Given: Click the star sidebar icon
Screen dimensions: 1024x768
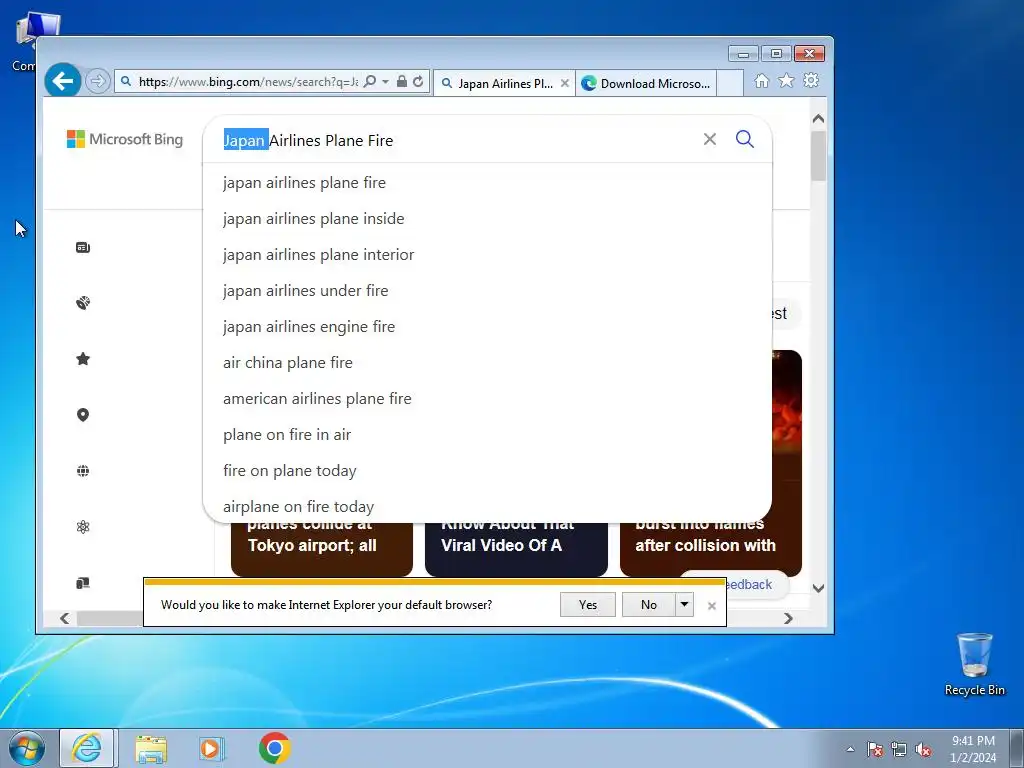Looking at the screenshot, I should [83, 359].
